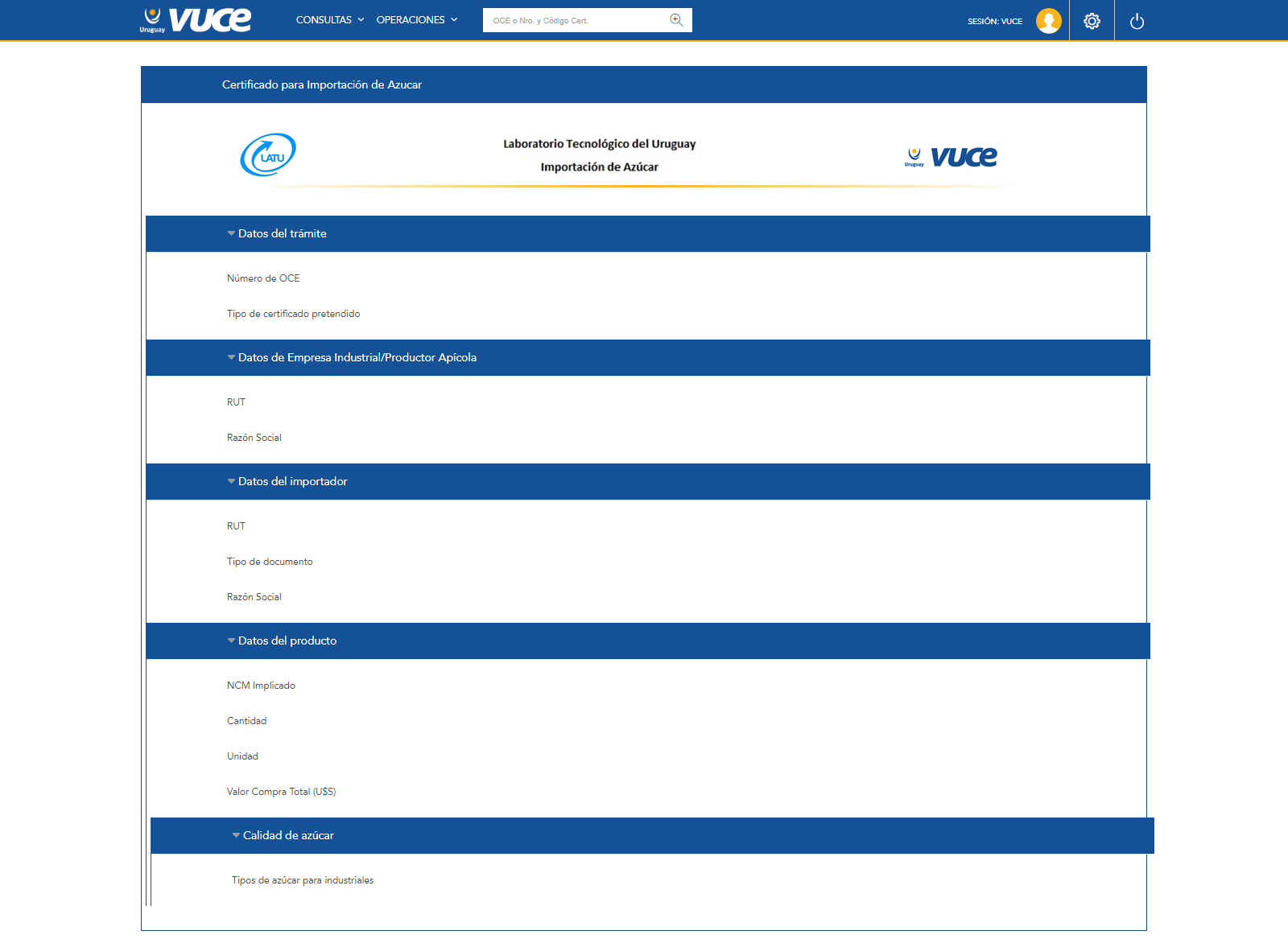The width and height of the screenshot is (1288, 939).
Task: Click the magnifier search icon
Action: 676,20
